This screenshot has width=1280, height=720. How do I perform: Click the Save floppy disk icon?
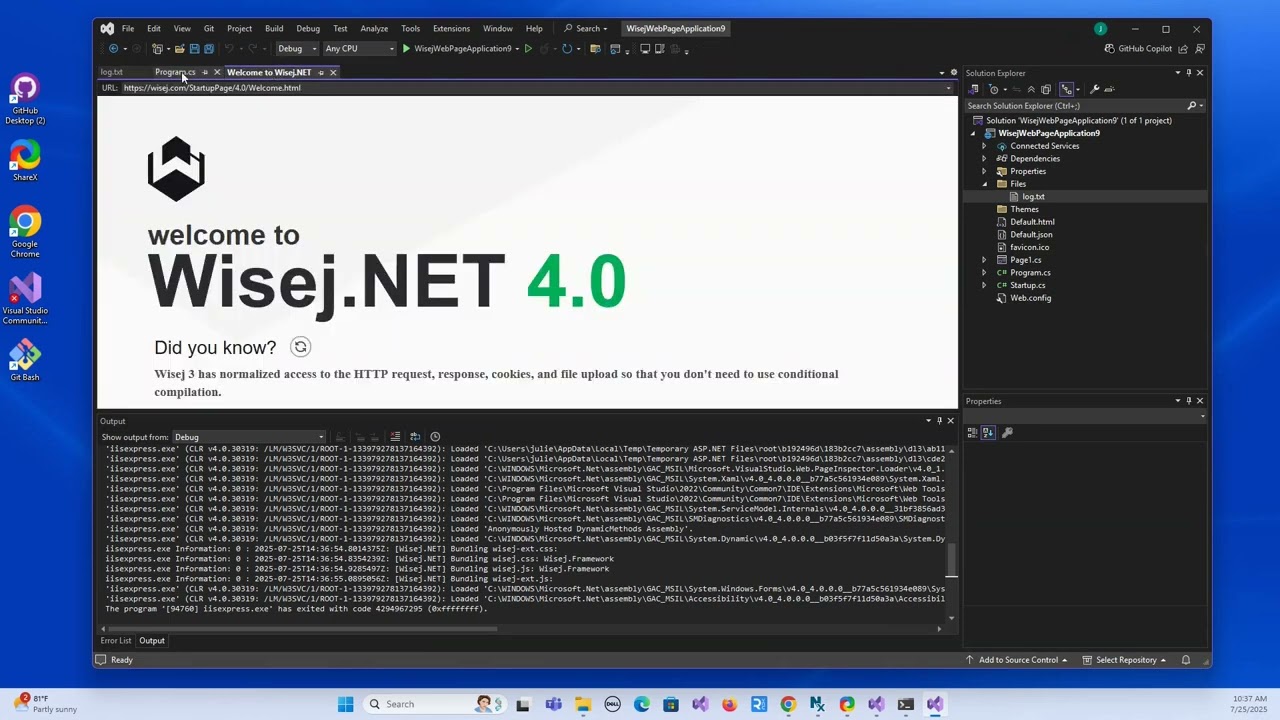(x=194, y=48)
